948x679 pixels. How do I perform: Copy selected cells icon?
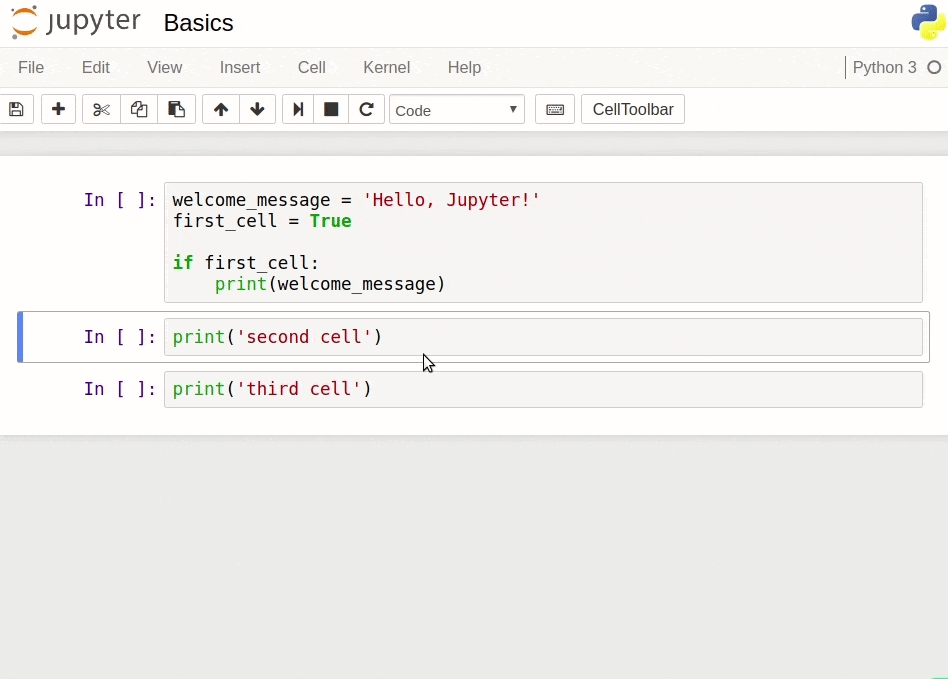click(x=139, y=110)
